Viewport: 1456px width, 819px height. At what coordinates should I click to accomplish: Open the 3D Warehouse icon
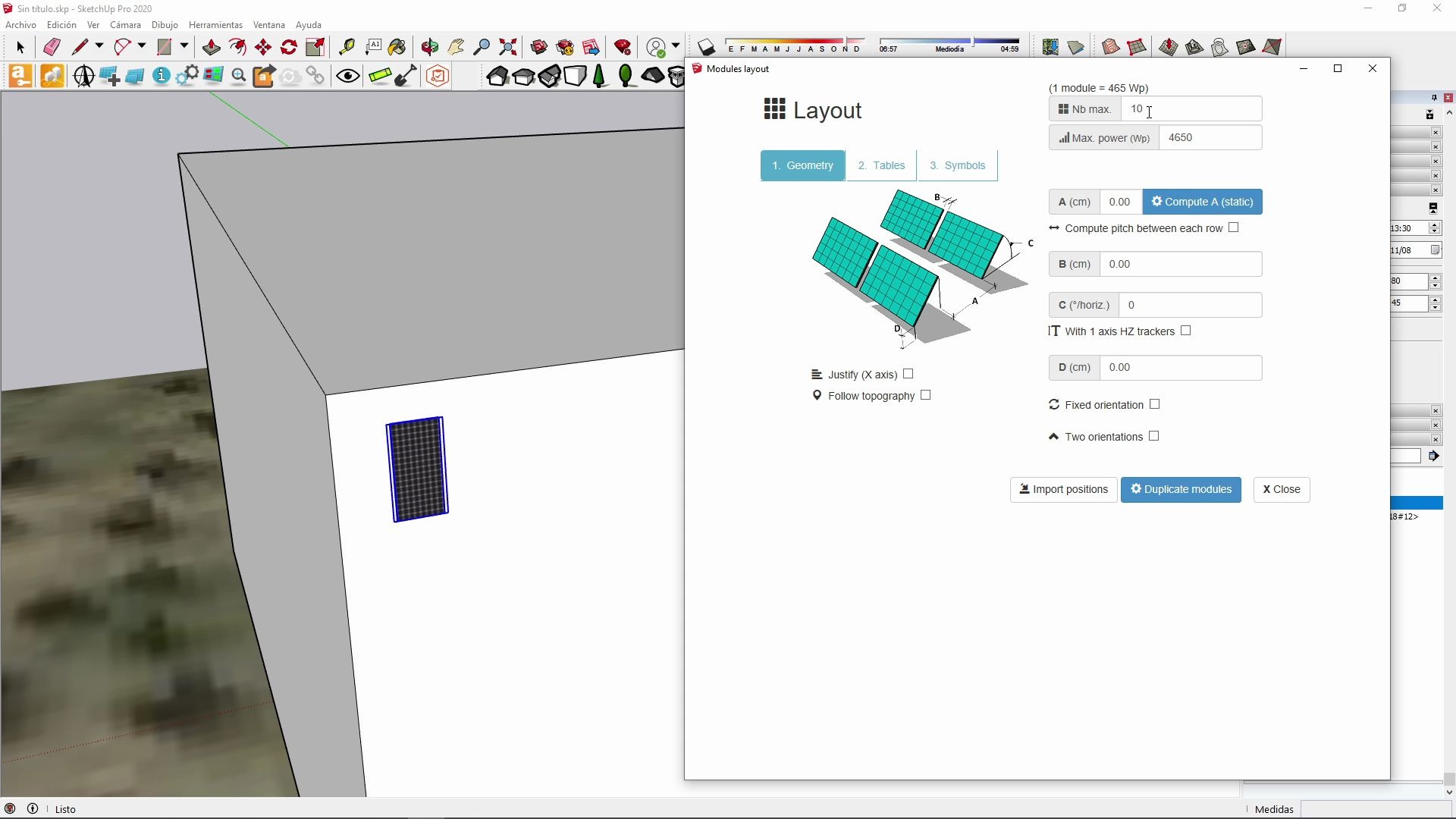pyautogui.click(x=539, y=47)
